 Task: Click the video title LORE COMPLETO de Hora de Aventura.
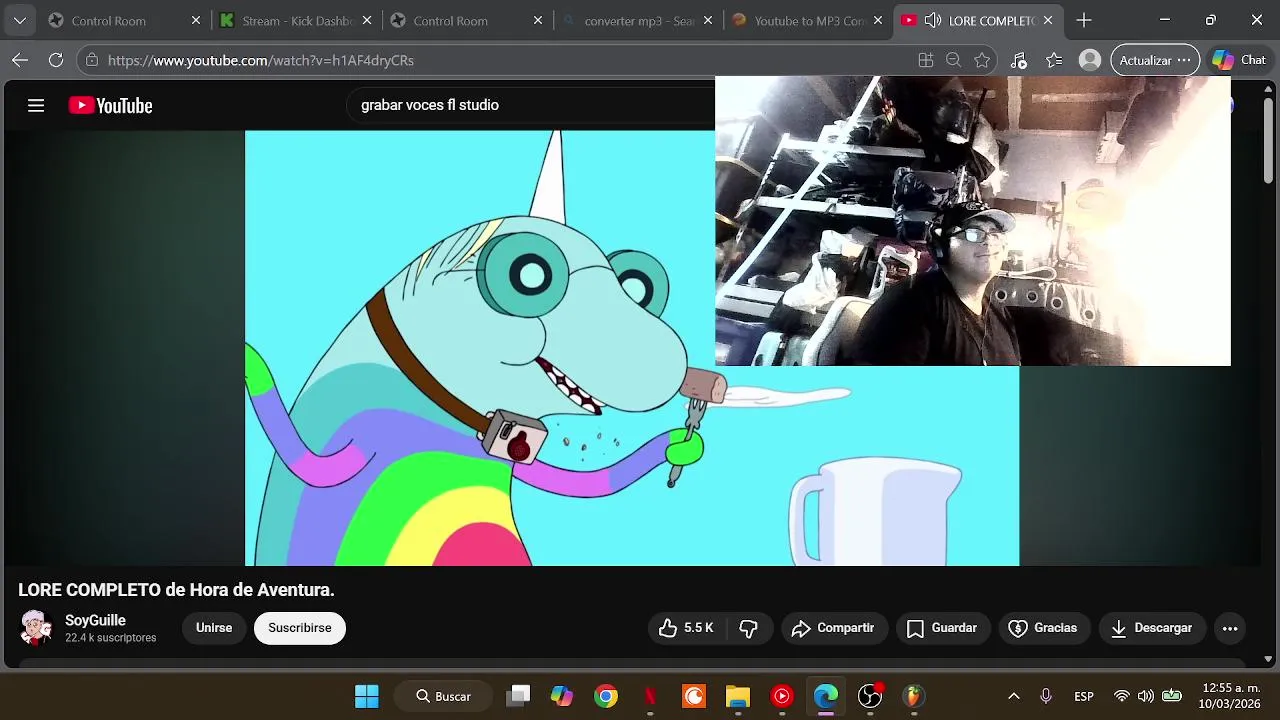[x=176, y=590]
